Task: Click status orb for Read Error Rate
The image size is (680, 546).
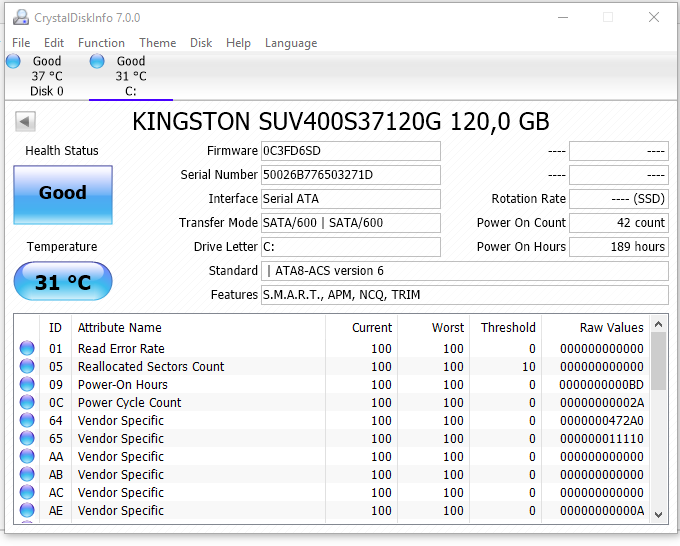Action: click(x=27, y=348)
